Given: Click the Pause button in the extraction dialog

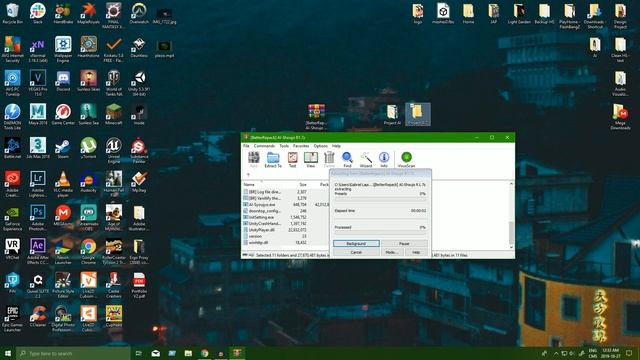Looking at the screenshot, I should [x=404, y=244].
